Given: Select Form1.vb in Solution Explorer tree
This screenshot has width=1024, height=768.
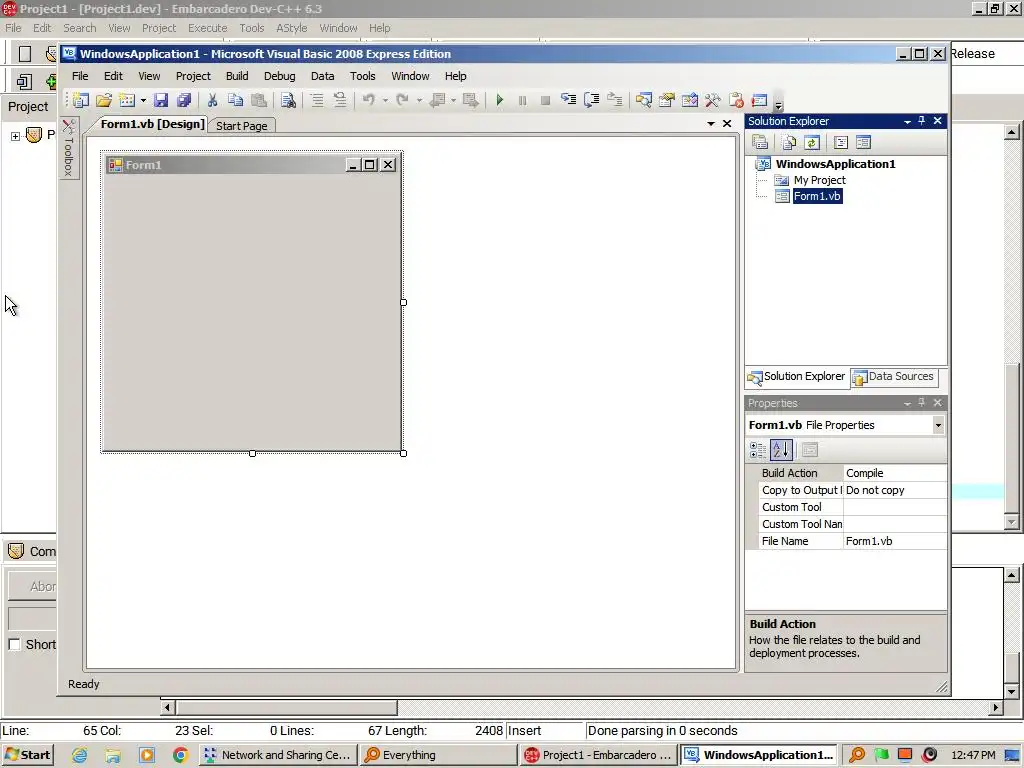Looking at the screenshot, I should pyautogui.click(x=817, y=196).
